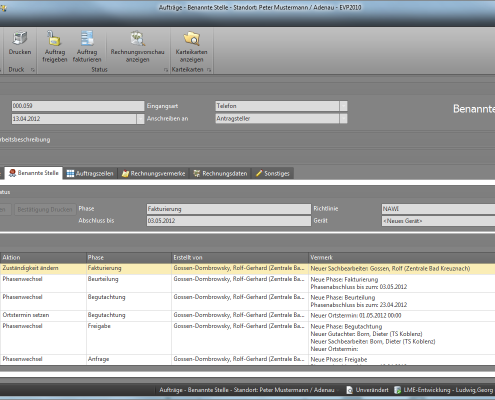Viewport: 495px width, 400px height.
Task: Open Rechnungsvorschau anzeigen preview icon
Action: pyautogui.click(x=137, y=38)
